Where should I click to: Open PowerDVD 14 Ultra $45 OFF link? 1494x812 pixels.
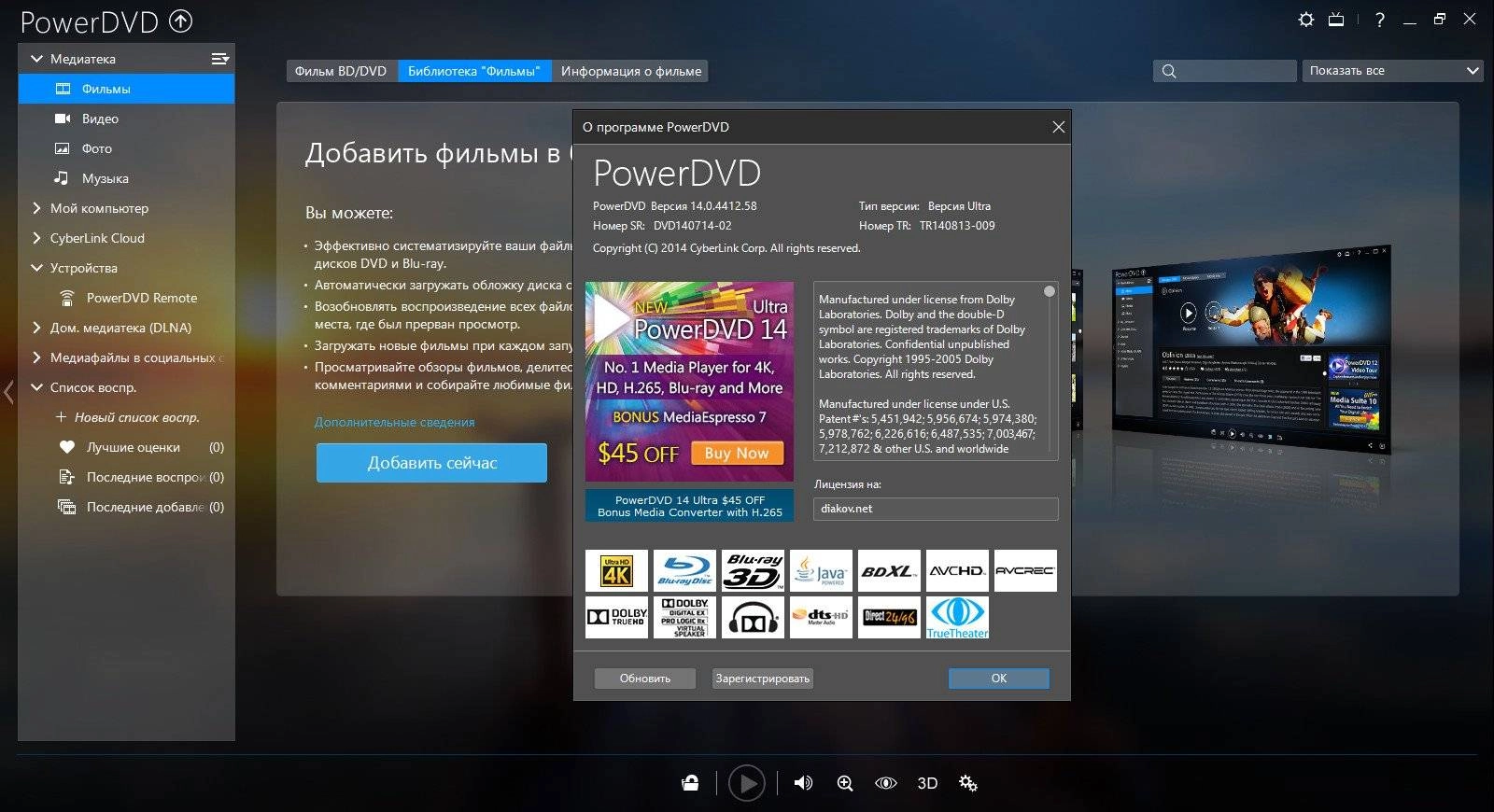690,506
